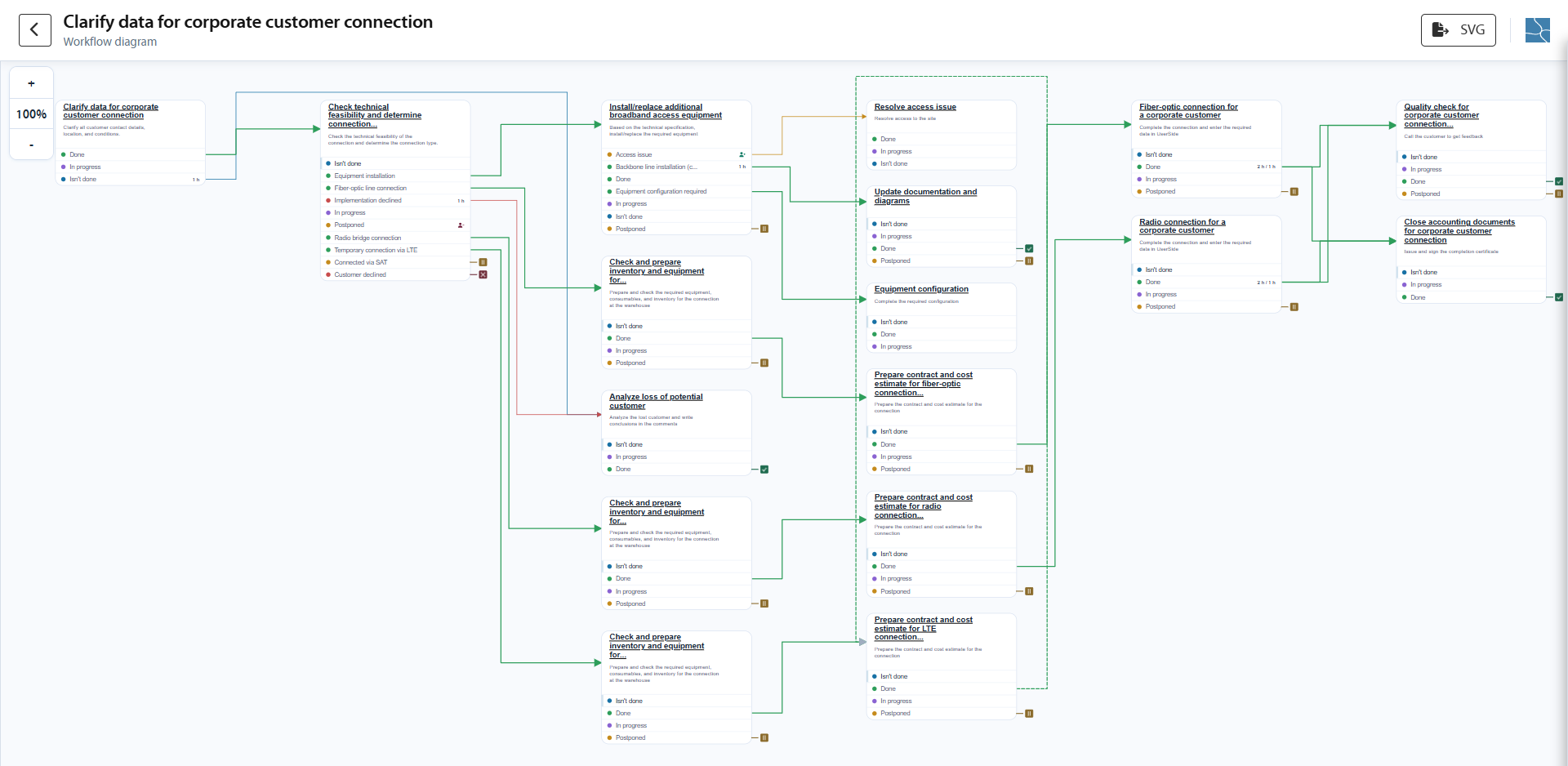Open Equipment configuration task link

921,289
